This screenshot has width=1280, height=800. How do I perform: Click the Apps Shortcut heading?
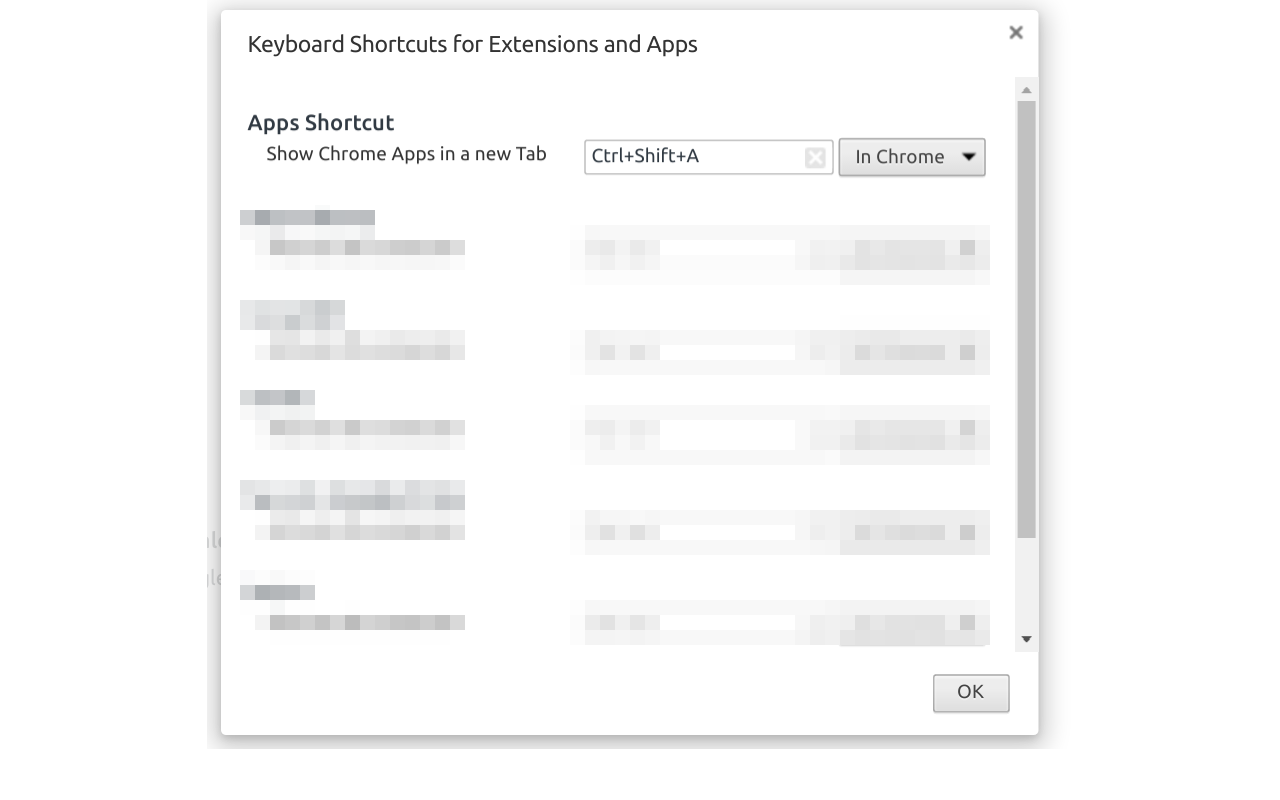321,123
